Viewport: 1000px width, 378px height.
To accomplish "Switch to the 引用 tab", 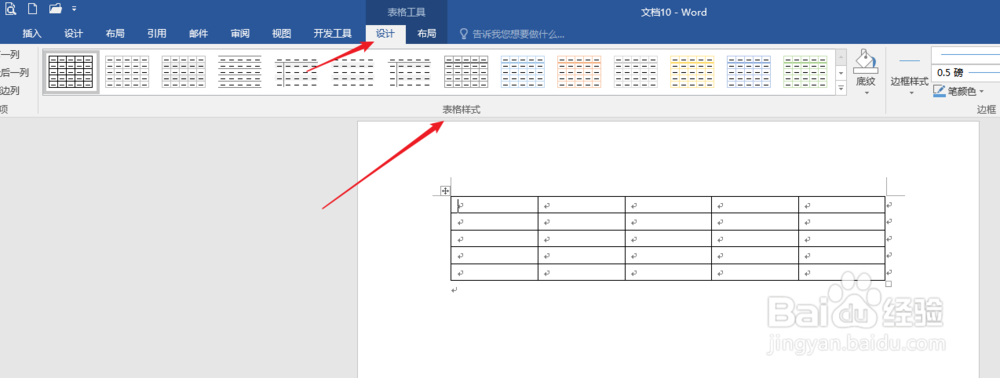I will tap(157, 34).
